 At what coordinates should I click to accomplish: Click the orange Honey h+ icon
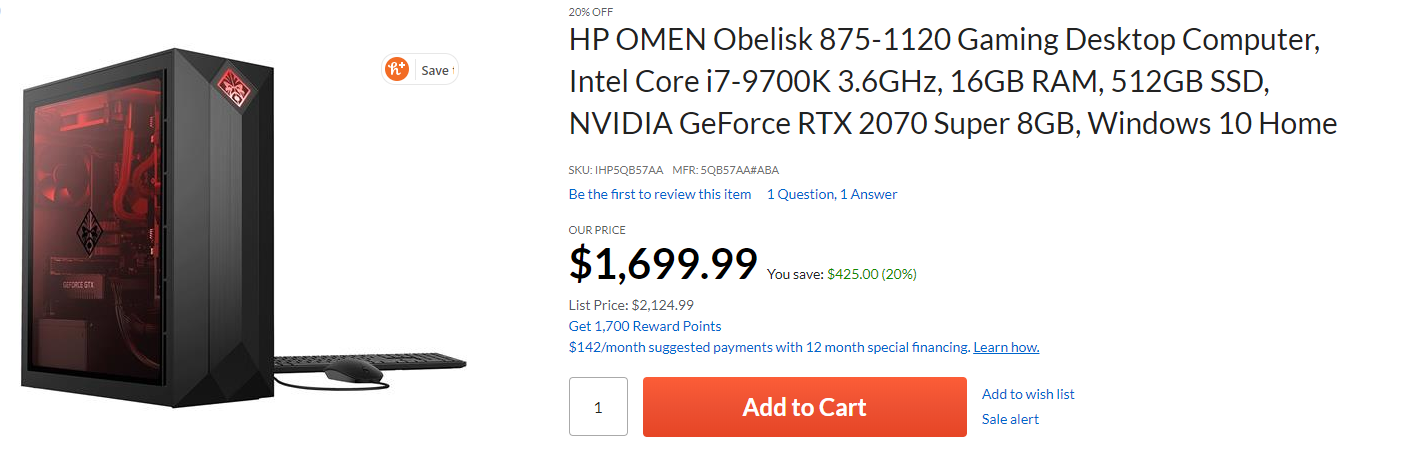coord(397,70)
